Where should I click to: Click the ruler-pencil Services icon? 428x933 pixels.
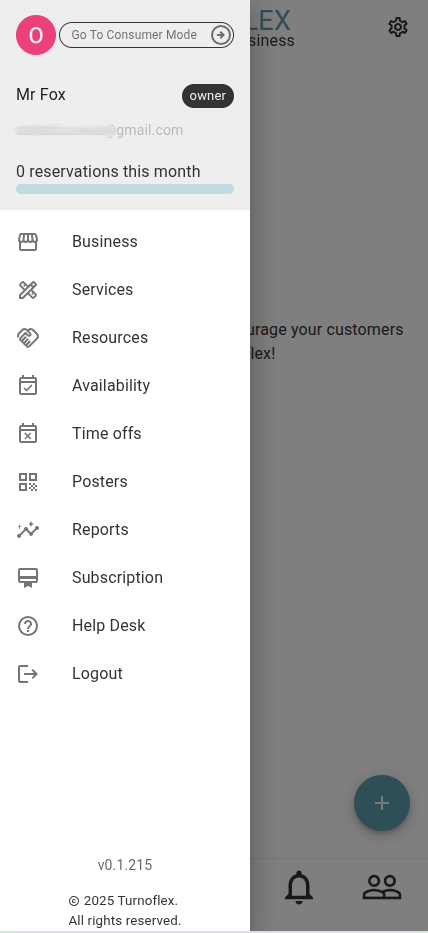(x=28, y=290)
